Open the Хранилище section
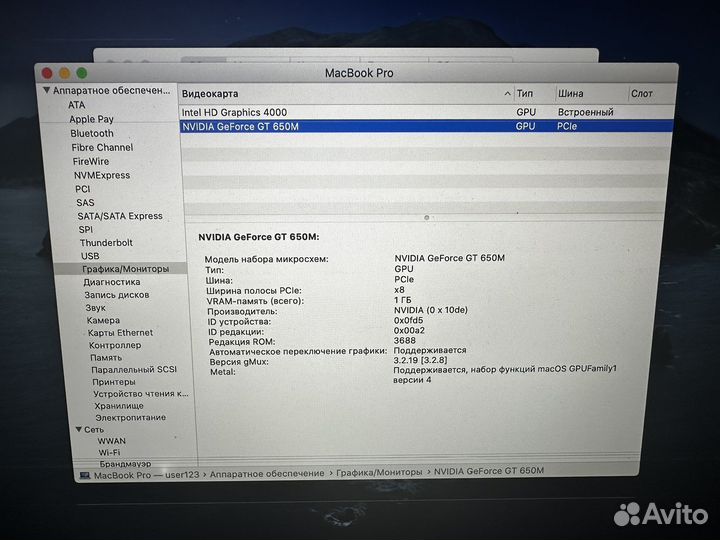Screen dimensions: 720x540 click(x=119, y=405)
